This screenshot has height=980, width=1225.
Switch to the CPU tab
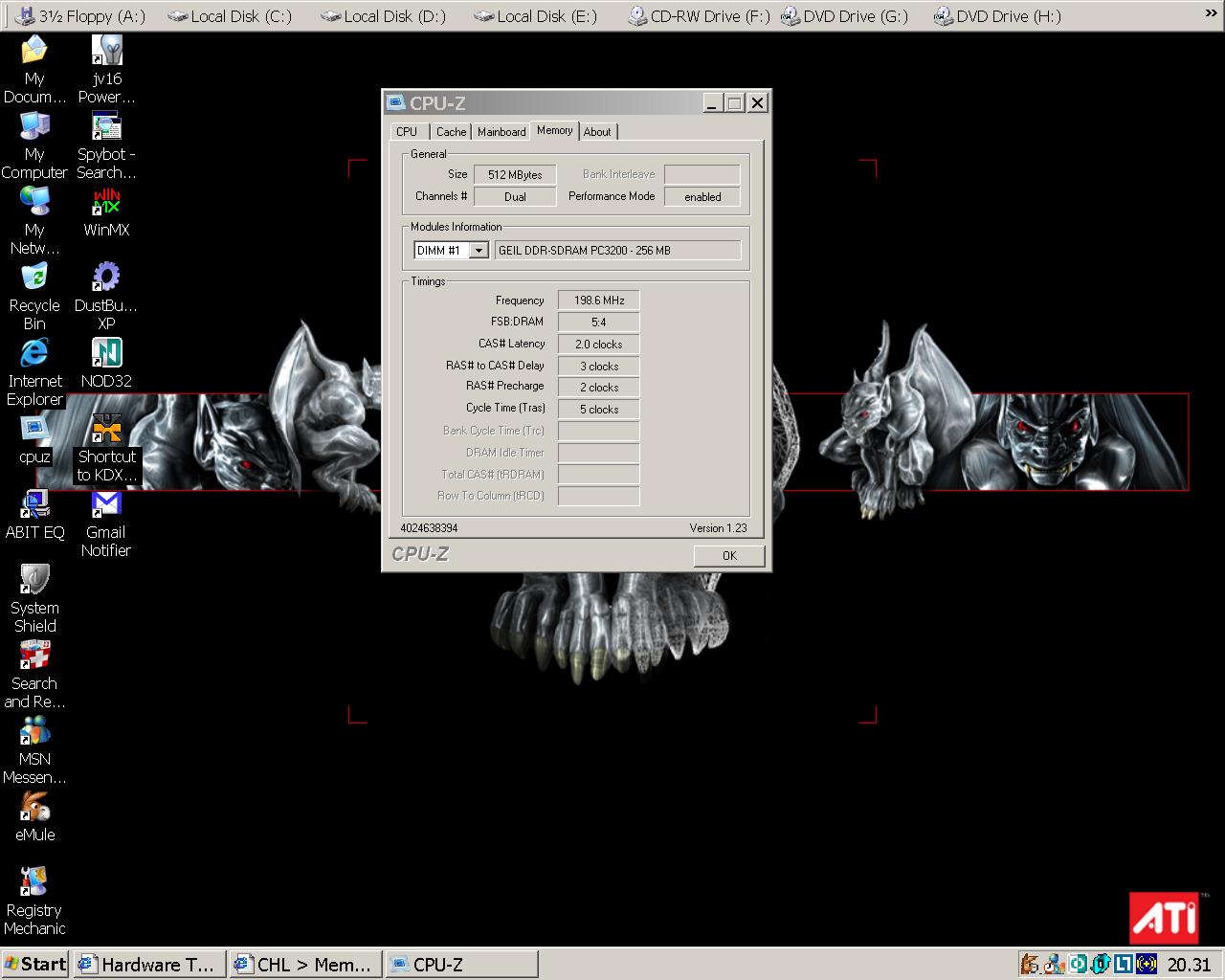click(x=407, y=132)
